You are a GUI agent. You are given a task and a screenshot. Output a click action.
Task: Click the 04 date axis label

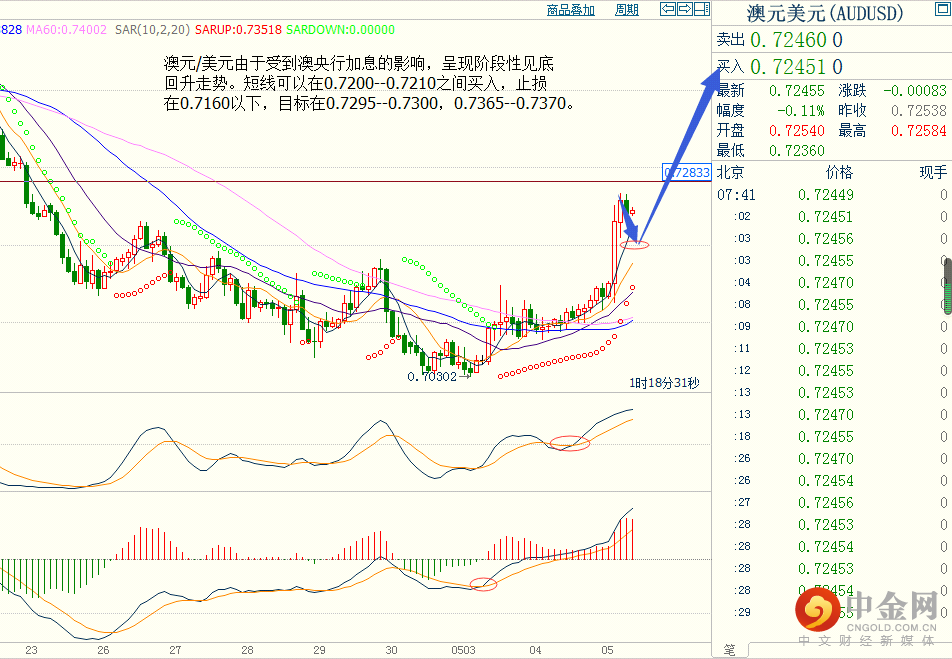click(535, 650)
